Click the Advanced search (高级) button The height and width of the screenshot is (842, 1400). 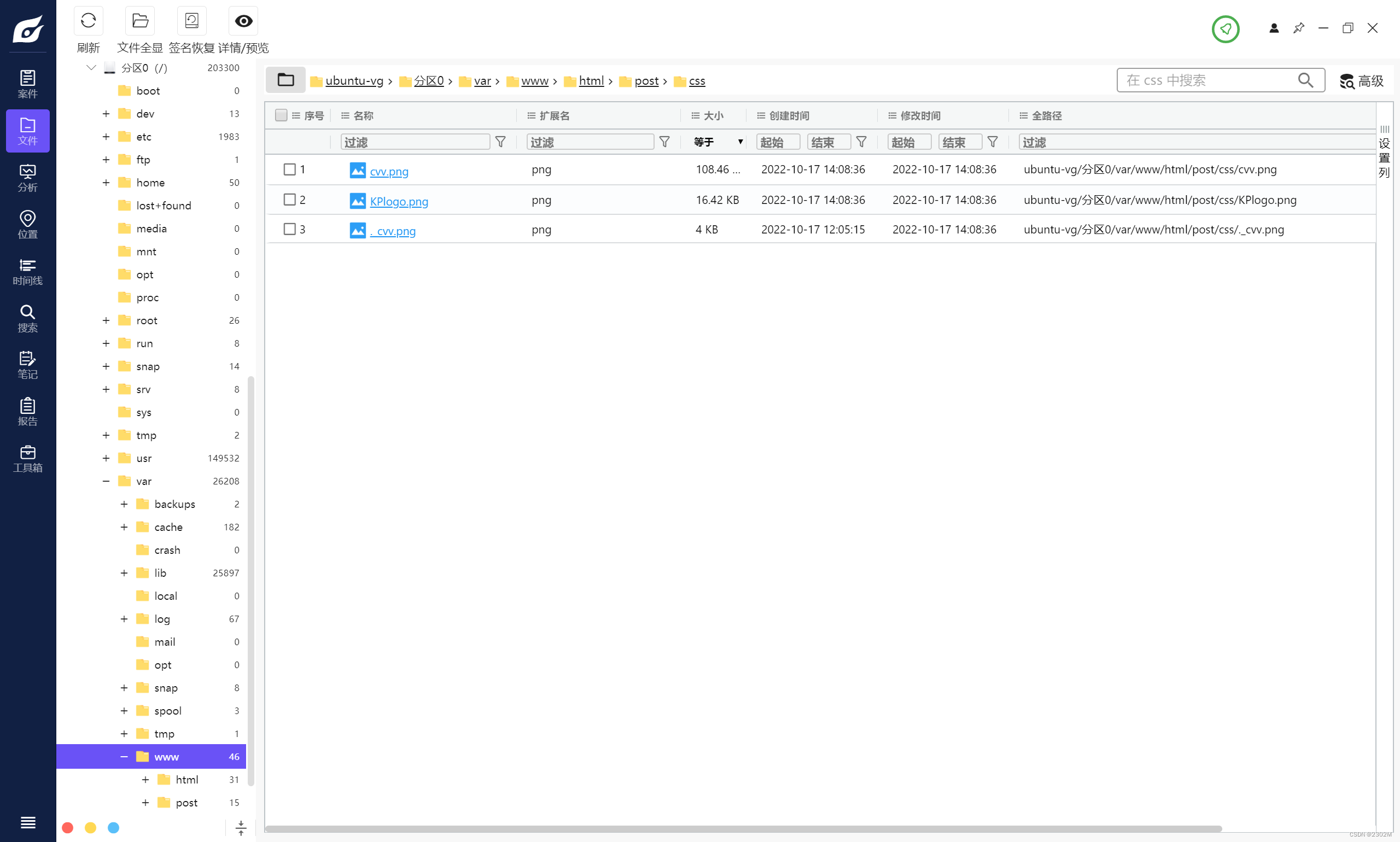pyautogui.click(x=1362, y=81)
